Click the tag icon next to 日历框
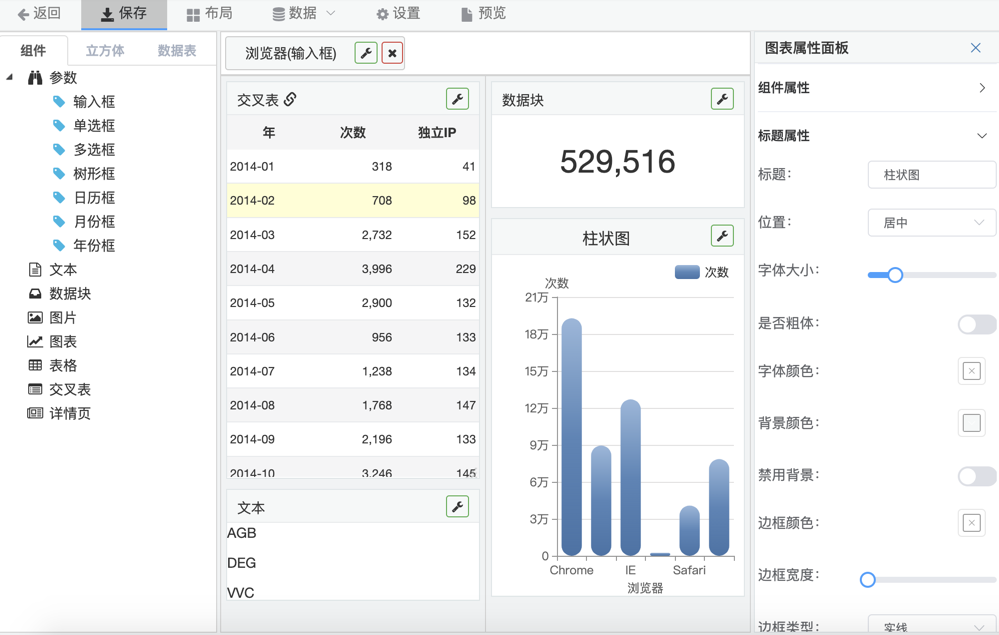 point(59,197)
